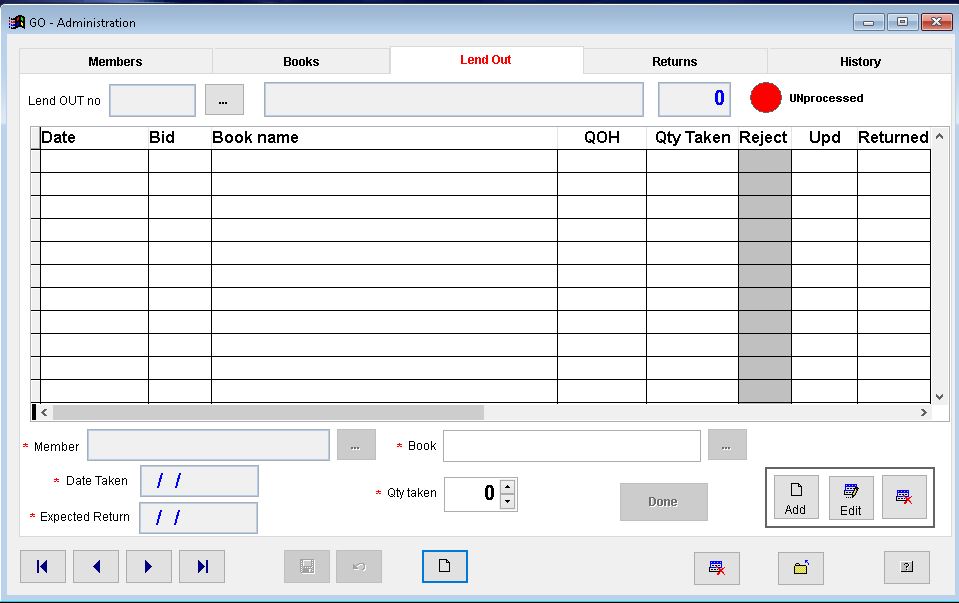Open the Book lookup browse button

click(x=727, y=446)
